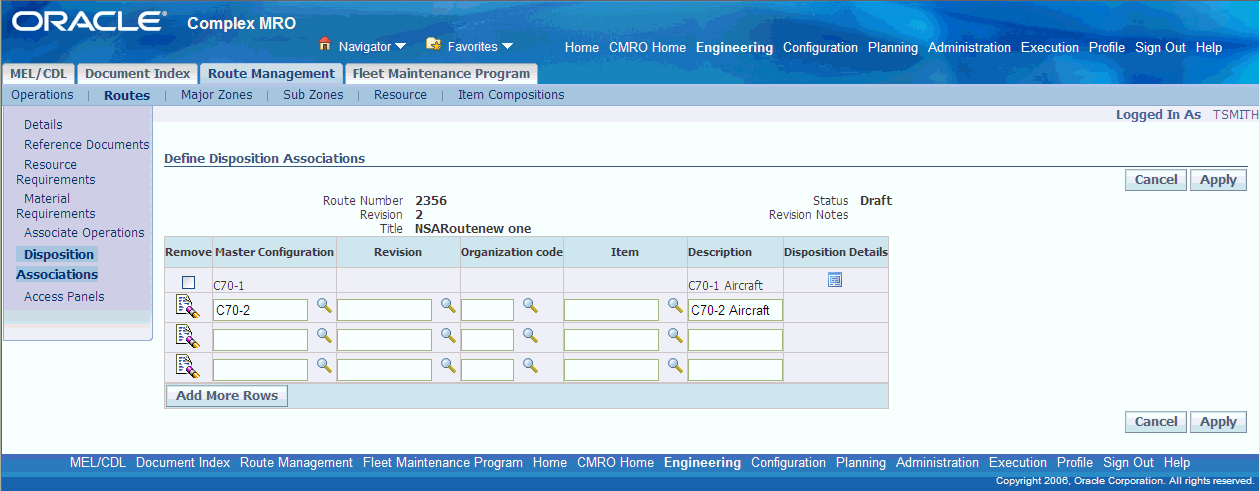The width and height of the screenshot is (1260, 491).
Task: Open the Major Zones subtab
Action: pos(217,95)
